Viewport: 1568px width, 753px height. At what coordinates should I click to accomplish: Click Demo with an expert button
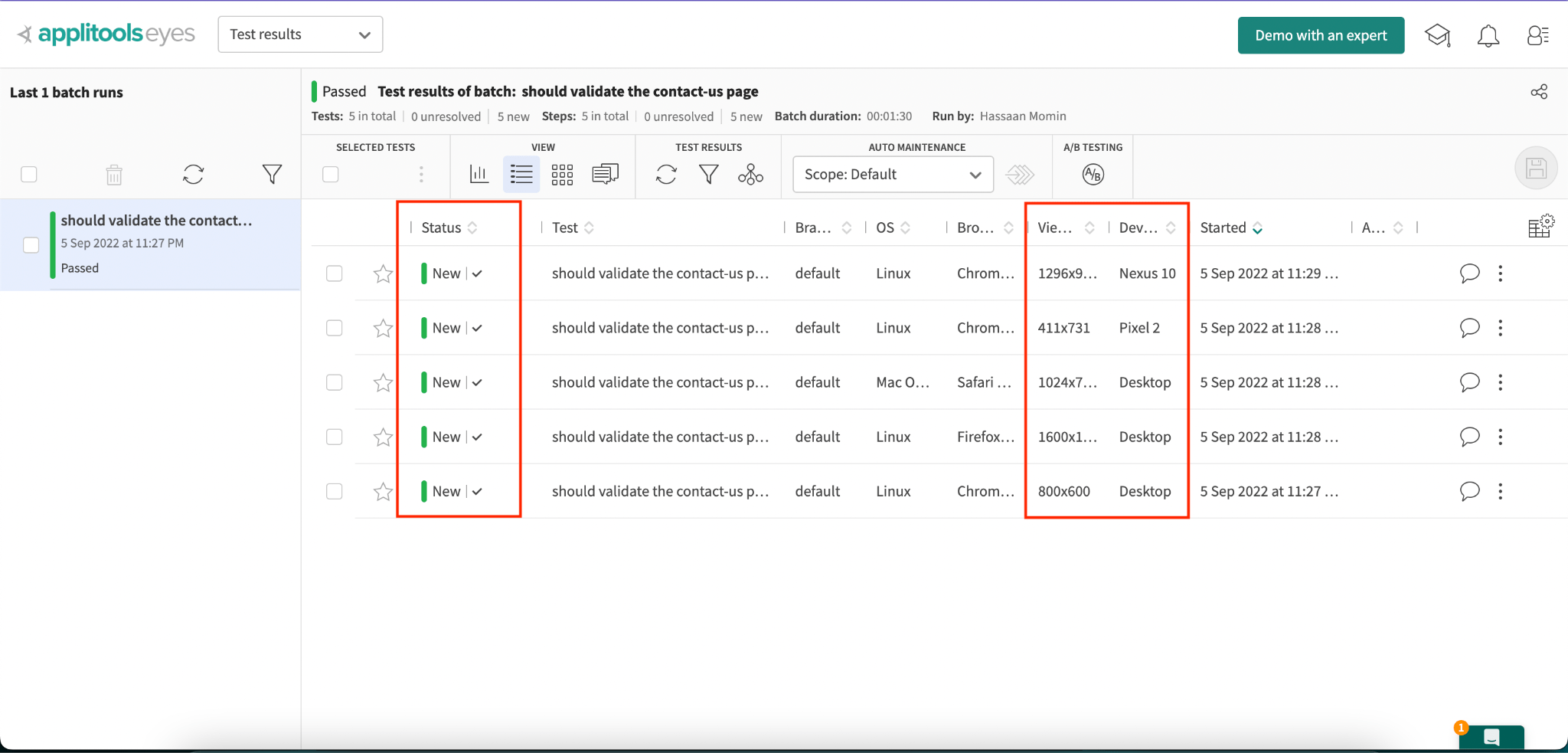1321,35
